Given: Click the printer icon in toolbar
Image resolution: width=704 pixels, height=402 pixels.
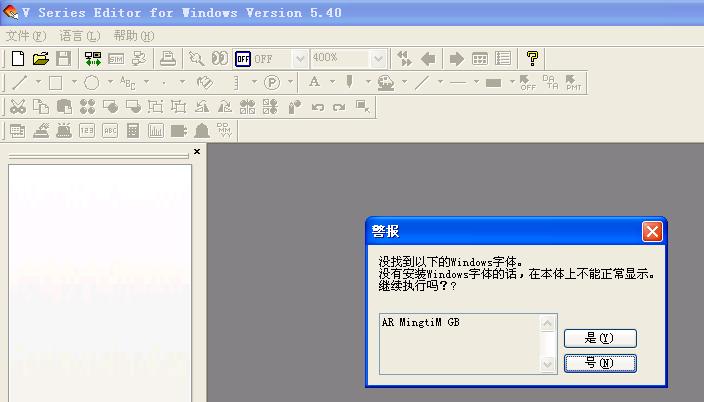Looking at the screenshot, I should (x=168, y=59).
